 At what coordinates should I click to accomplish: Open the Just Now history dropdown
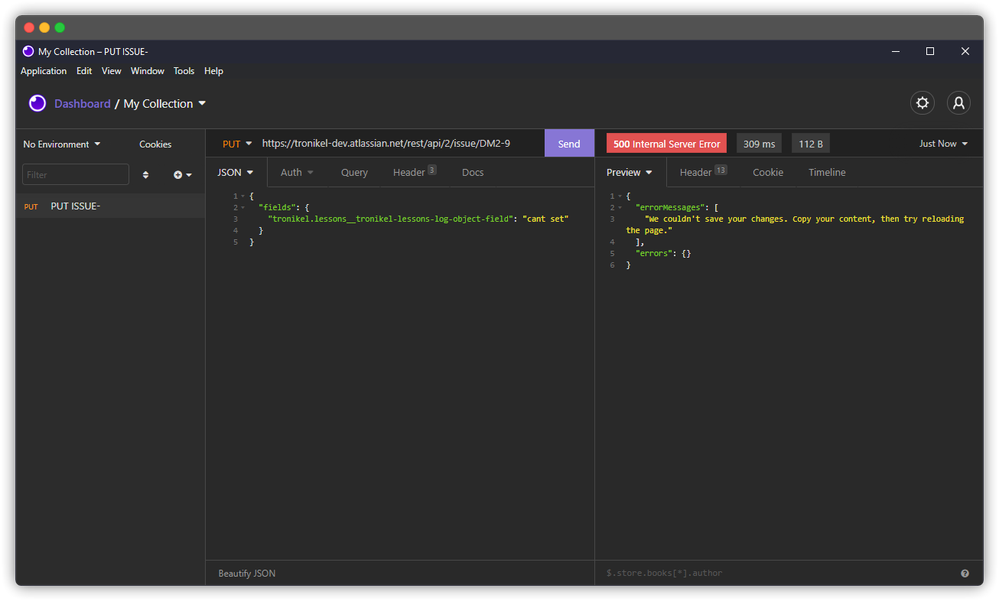click(943, 144)
